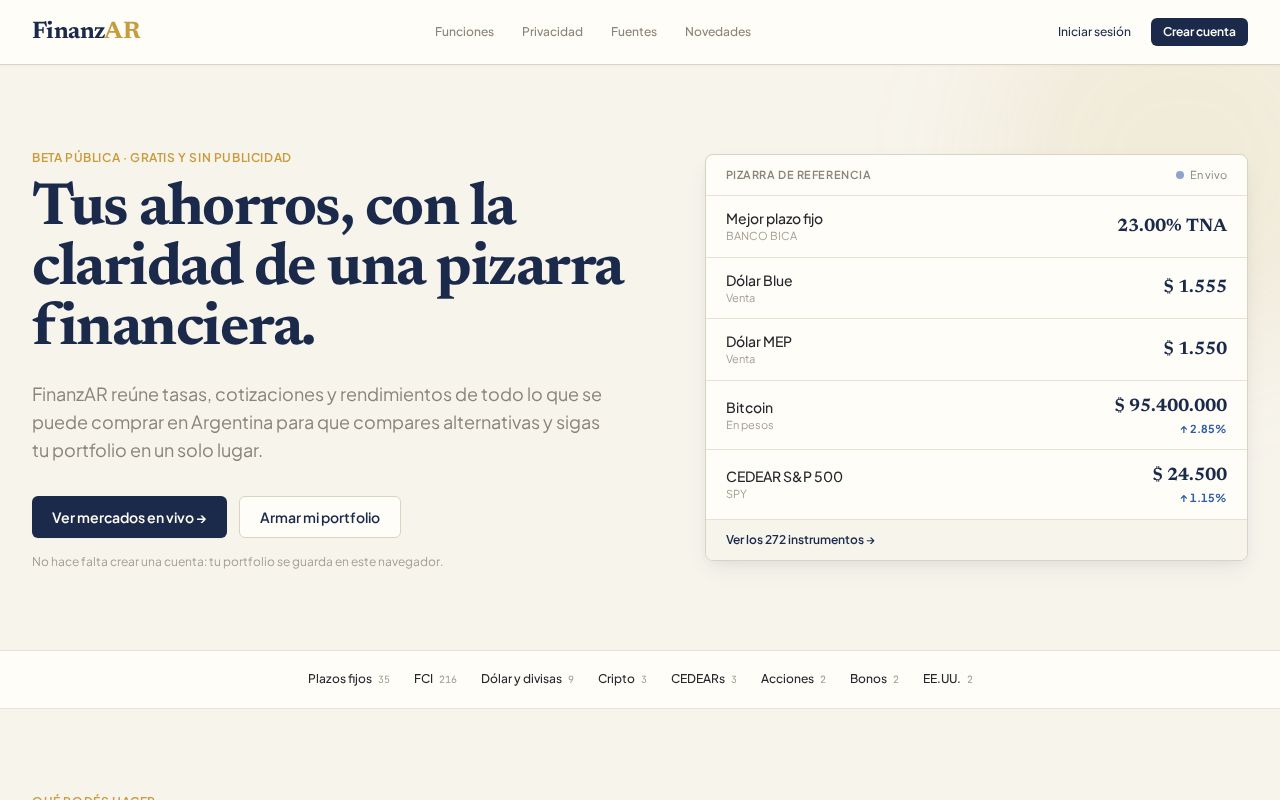Open the Dólar y divisas category
The image size is (1280, 800).
[x=527, y=679]
